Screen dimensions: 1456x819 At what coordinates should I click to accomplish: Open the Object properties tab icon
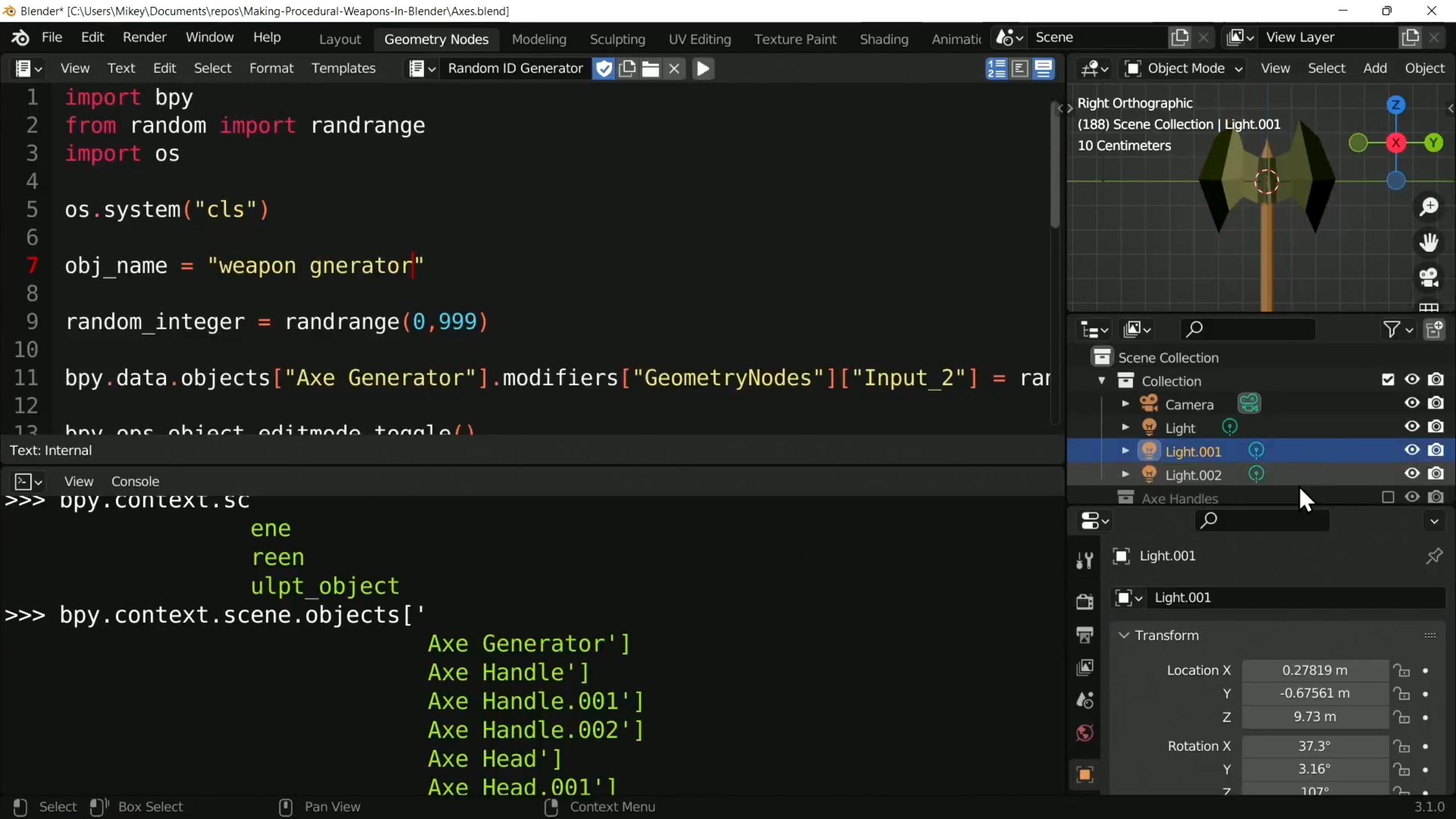coord(1085,774)
